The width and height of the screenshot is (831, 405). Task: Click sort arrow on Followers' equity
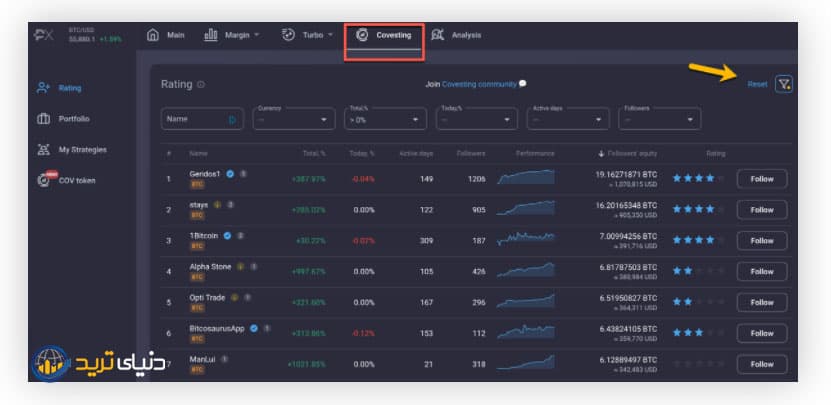[601, 153]
